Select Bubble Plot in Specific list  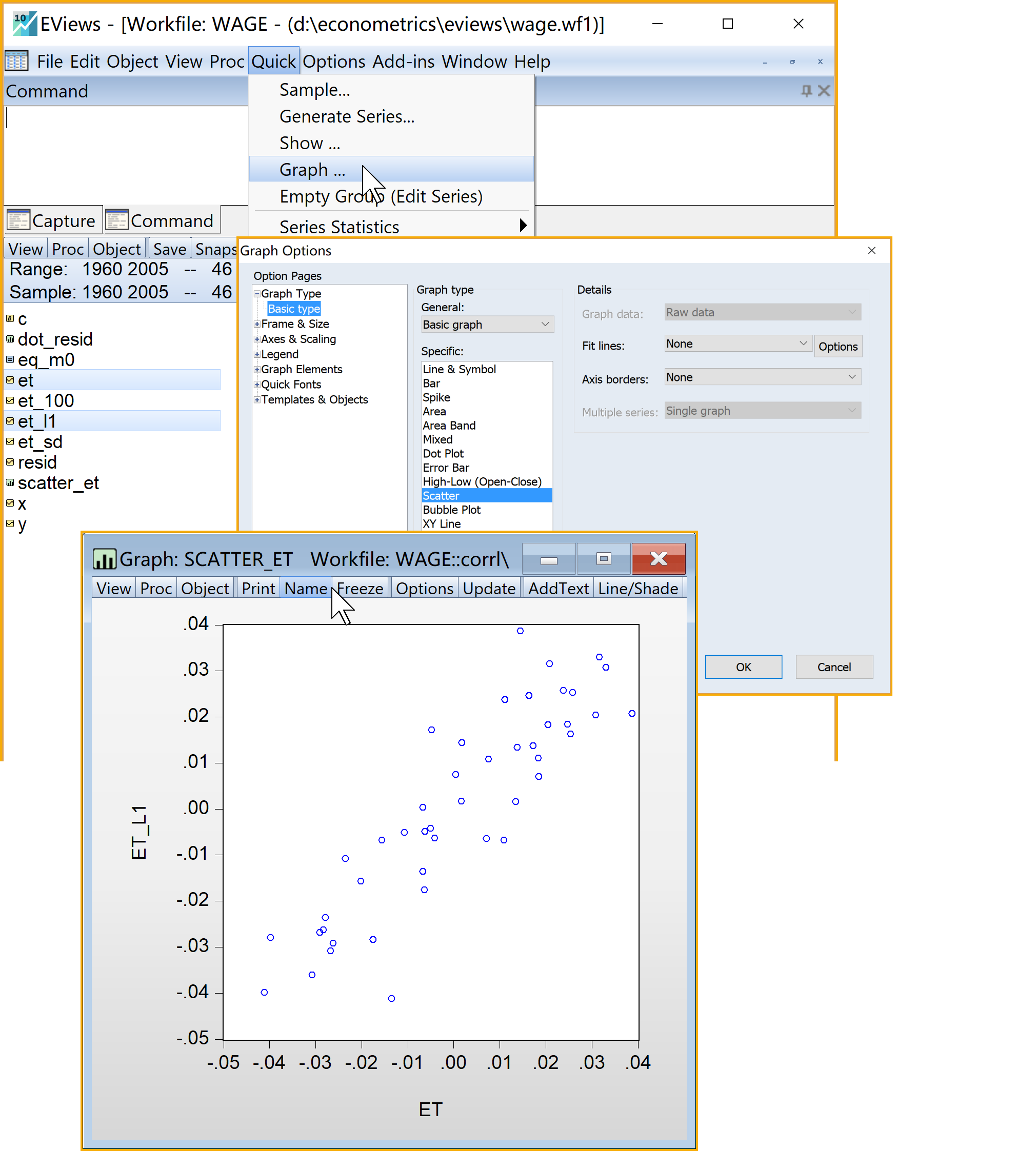coord(451,510)
